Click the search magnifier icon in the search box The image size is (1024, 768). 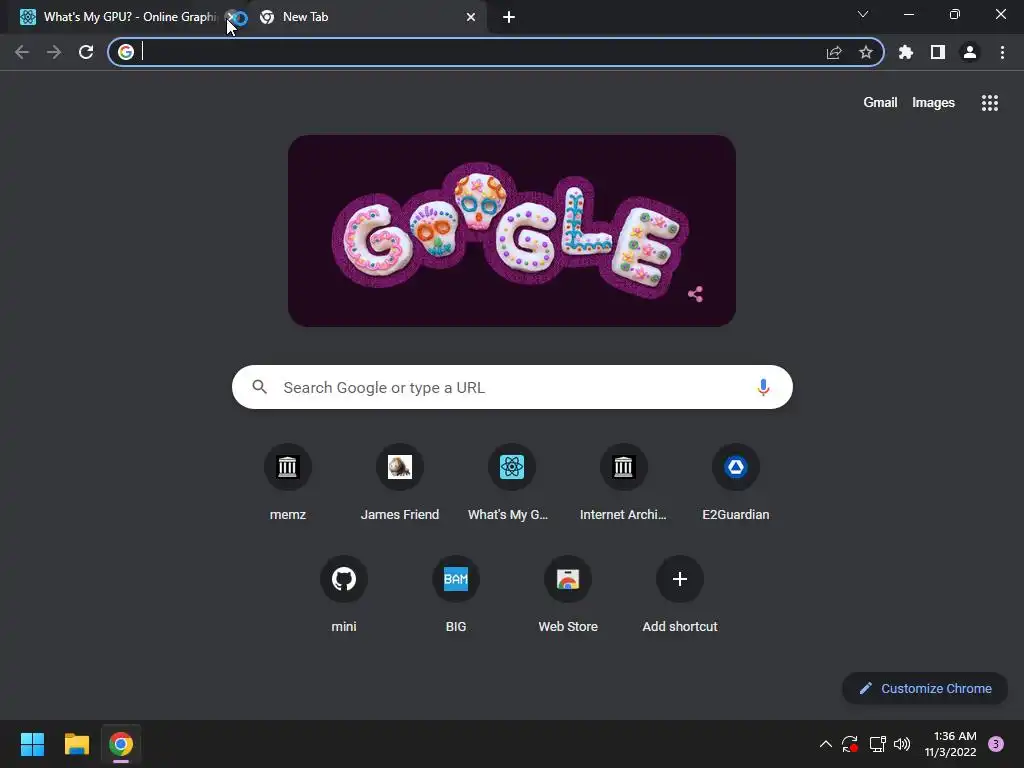pos(259,387)
